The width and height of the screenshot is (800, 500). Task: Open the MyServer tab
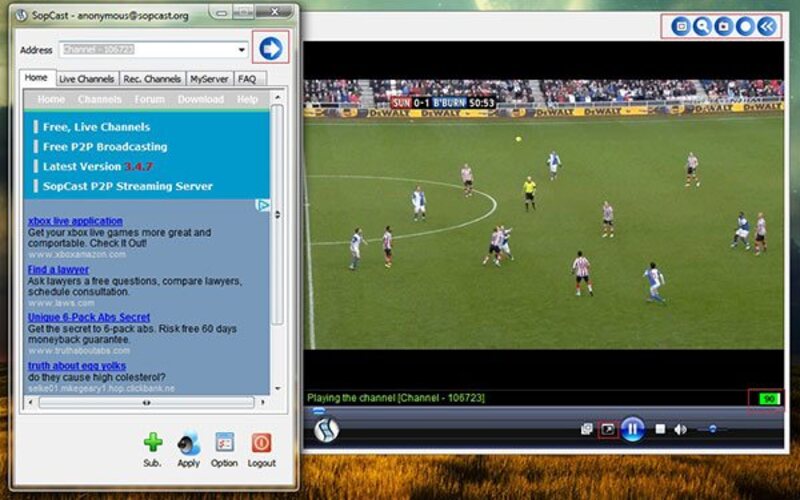click(x=209, y=79)
